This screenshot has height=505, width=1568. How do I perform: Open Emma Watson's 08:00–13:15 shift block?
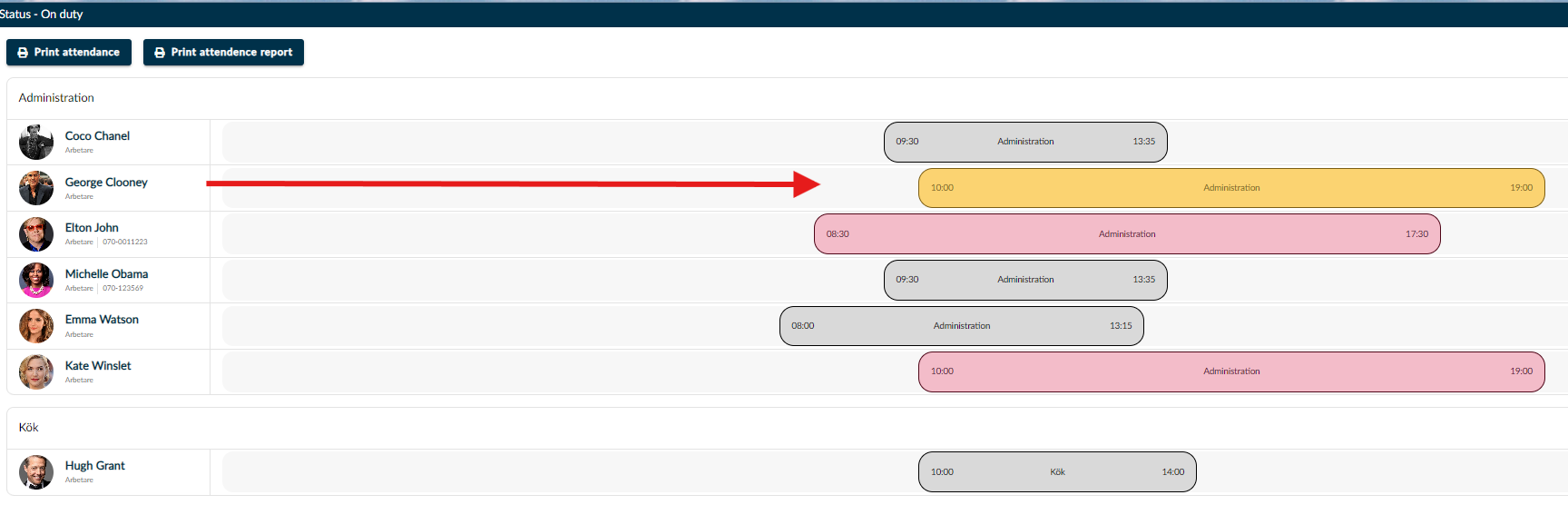[961, 326]
